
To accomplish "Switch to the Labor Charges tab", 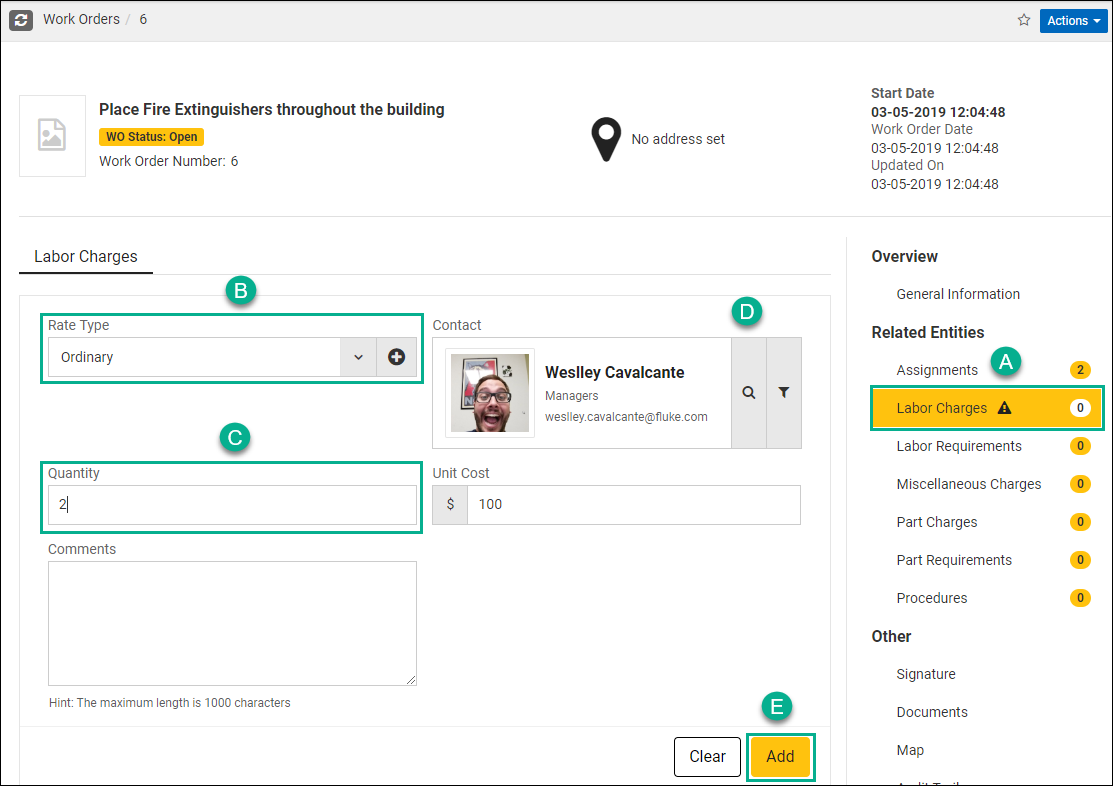I will coord(86,256).
